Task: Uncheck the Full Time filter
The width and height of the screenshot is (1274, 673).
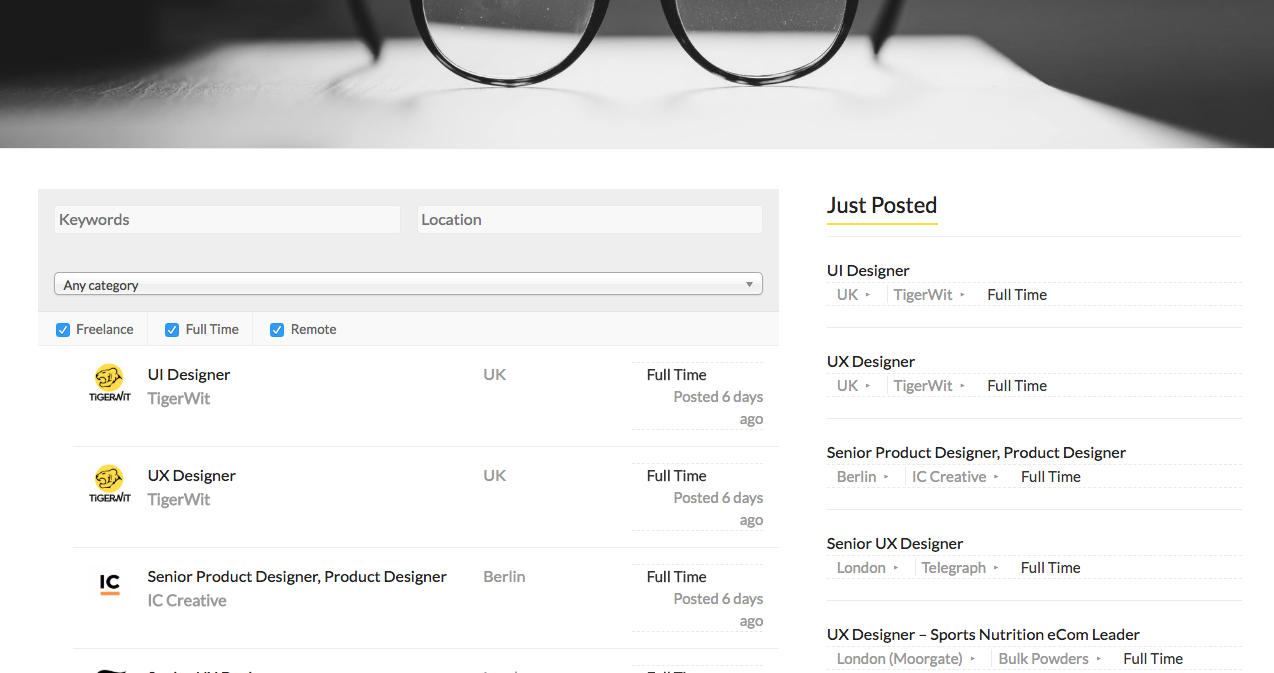Action: coord(172,330)
